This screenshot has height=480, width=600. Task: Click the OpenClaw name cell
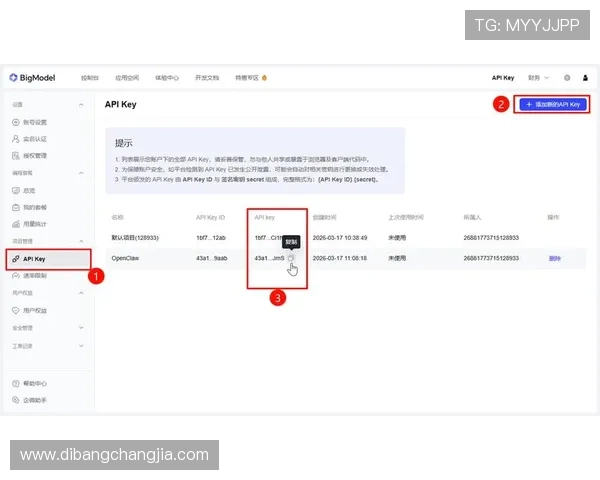click(125, 258)
